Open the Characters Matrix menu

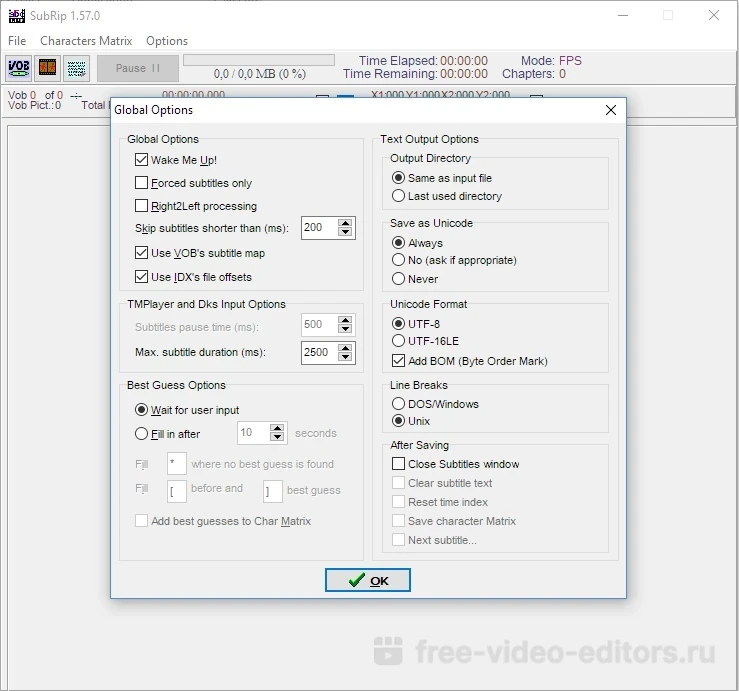pos(86,41)
